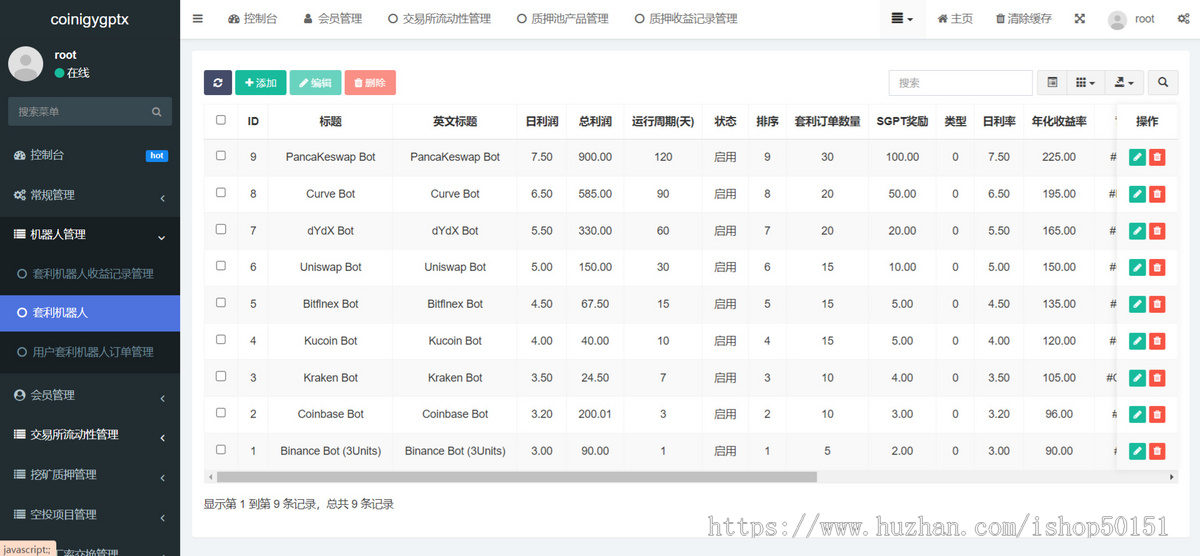Toggle the sidebar hamburger menu icon
Screen dimensions: 1200x556
tap(197, 19)
